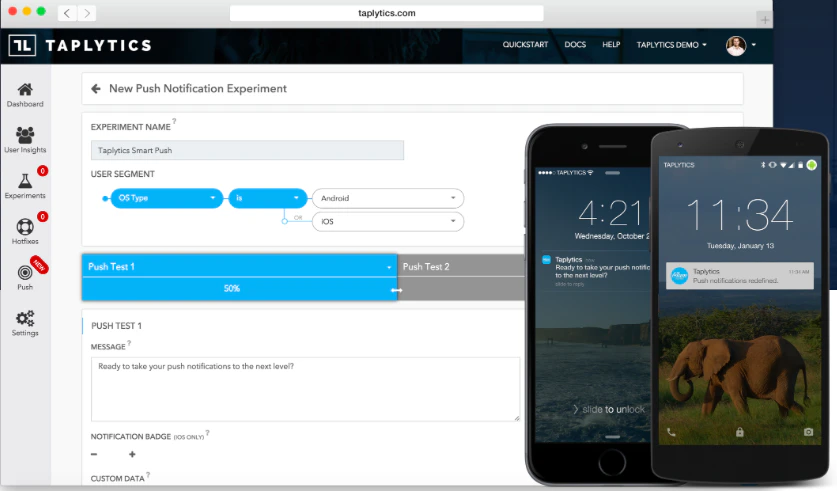The width and height of the screenshot is (837, 491).
Task: Open User Insights in the sidebar
Action: 25,140
